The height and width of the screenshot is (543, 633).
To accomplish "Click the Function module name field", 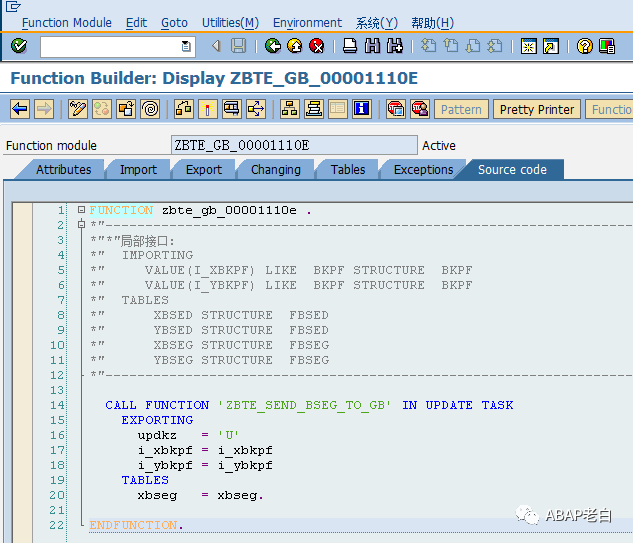I will point(294,145).
